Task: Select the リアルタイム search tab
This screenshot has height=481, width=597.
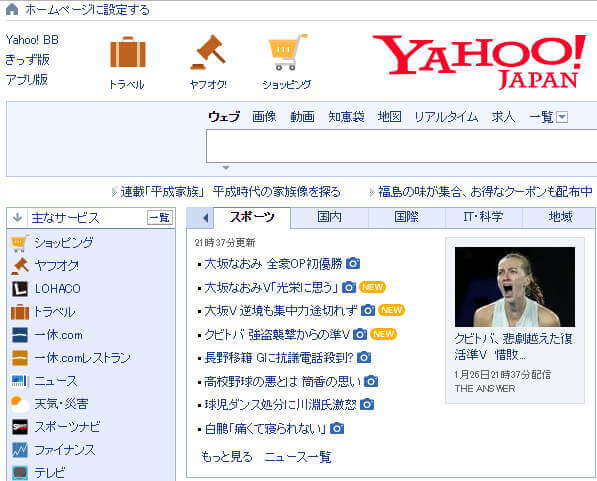Action: pos(446,117)
